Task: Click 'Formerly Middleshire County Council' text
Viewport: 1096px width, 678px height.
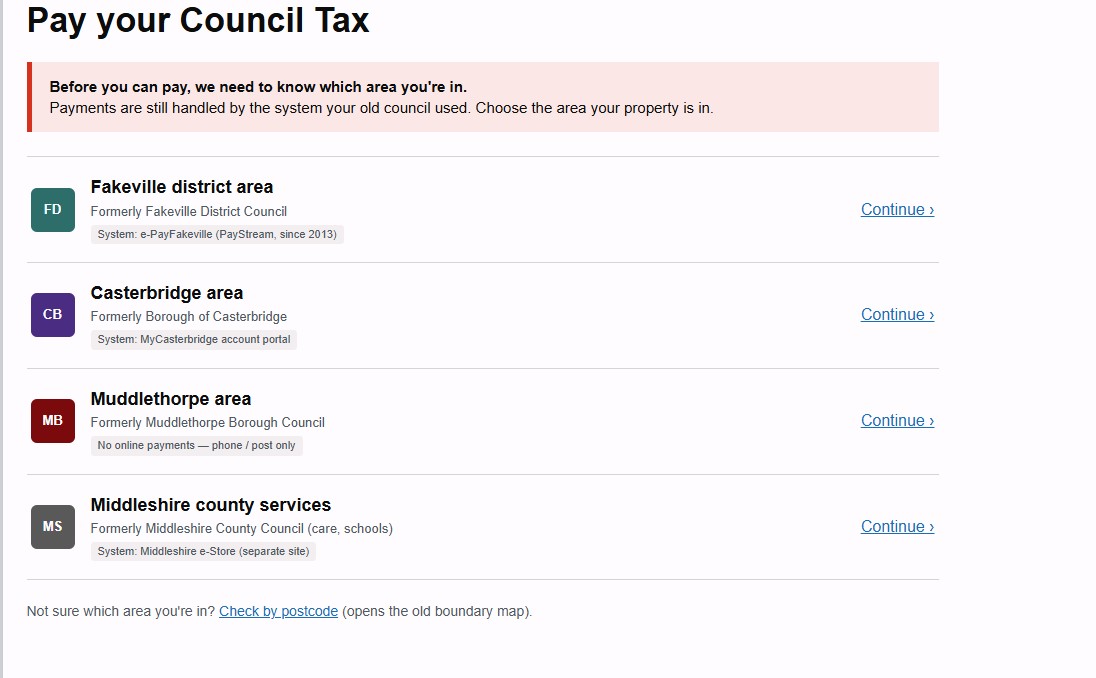Action: tap(197, 528)
